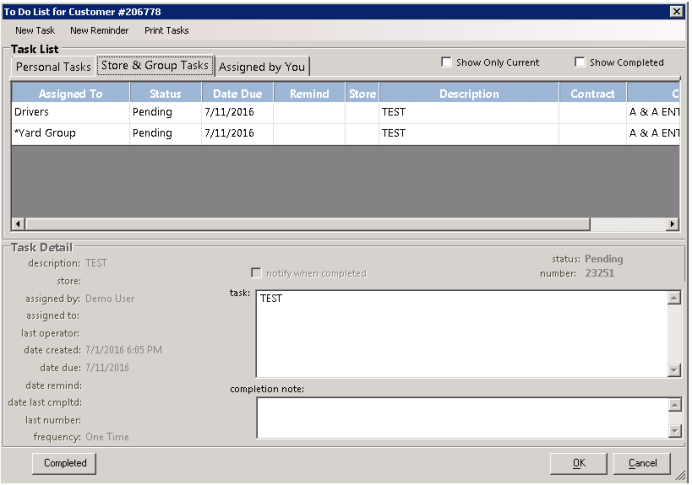Open the Assigned by You tab
Viewport: 692px width, 485px height.
(x=263, y=67)
